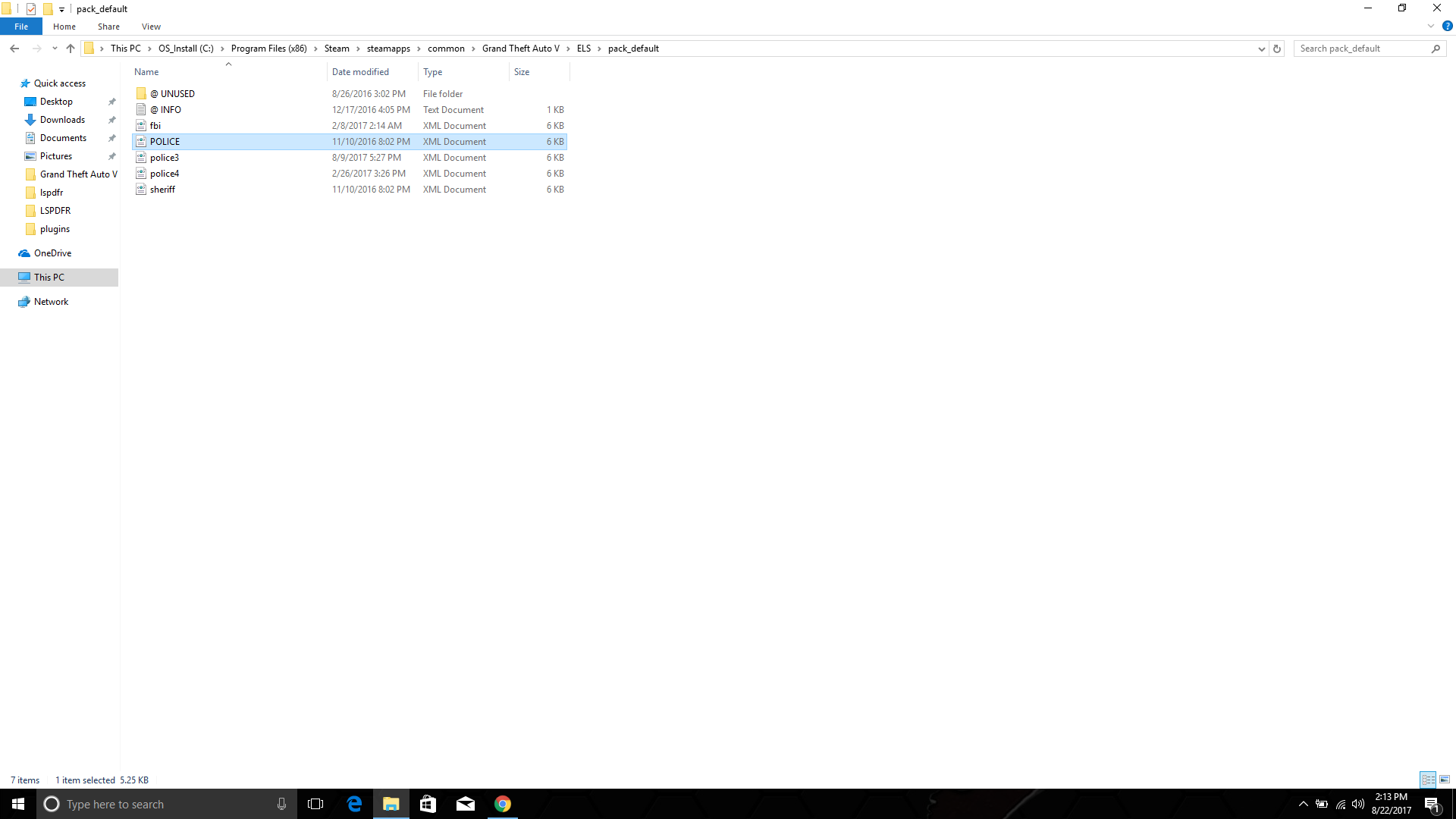
Task: Open the File menu tab
Action: (21, 27)
